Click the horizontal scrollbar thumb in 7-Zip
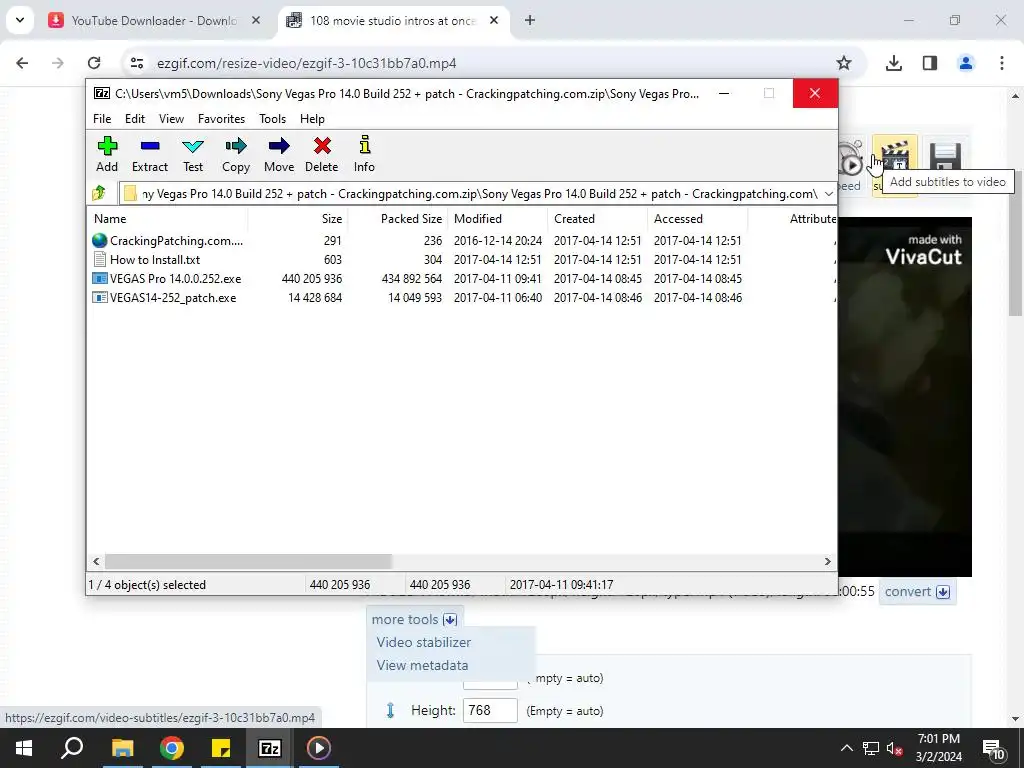1024x768 pixels. coord(248,561)
